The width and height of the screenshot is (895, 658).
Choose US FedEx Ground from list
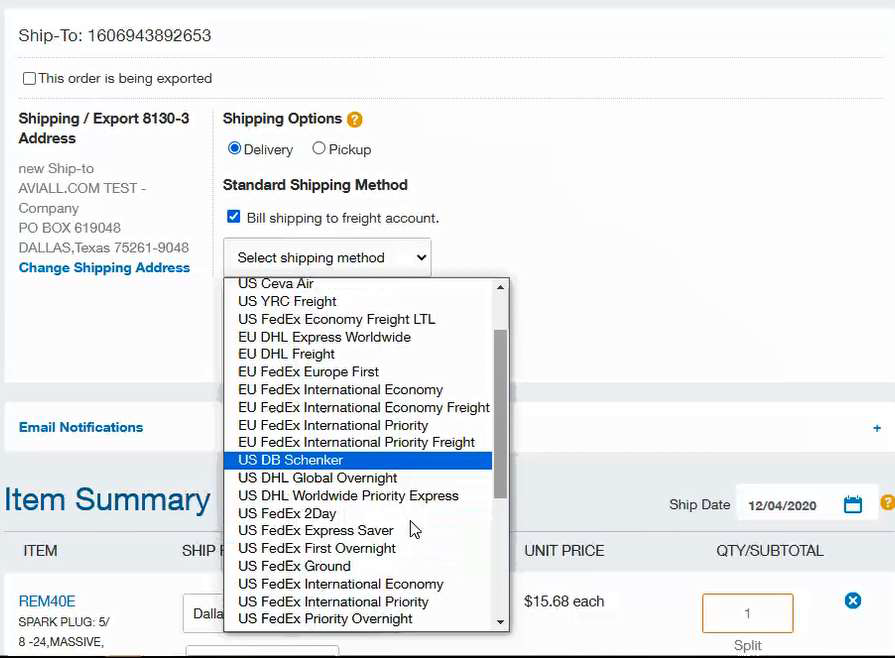pyautogui.click(x=294, y=566)
